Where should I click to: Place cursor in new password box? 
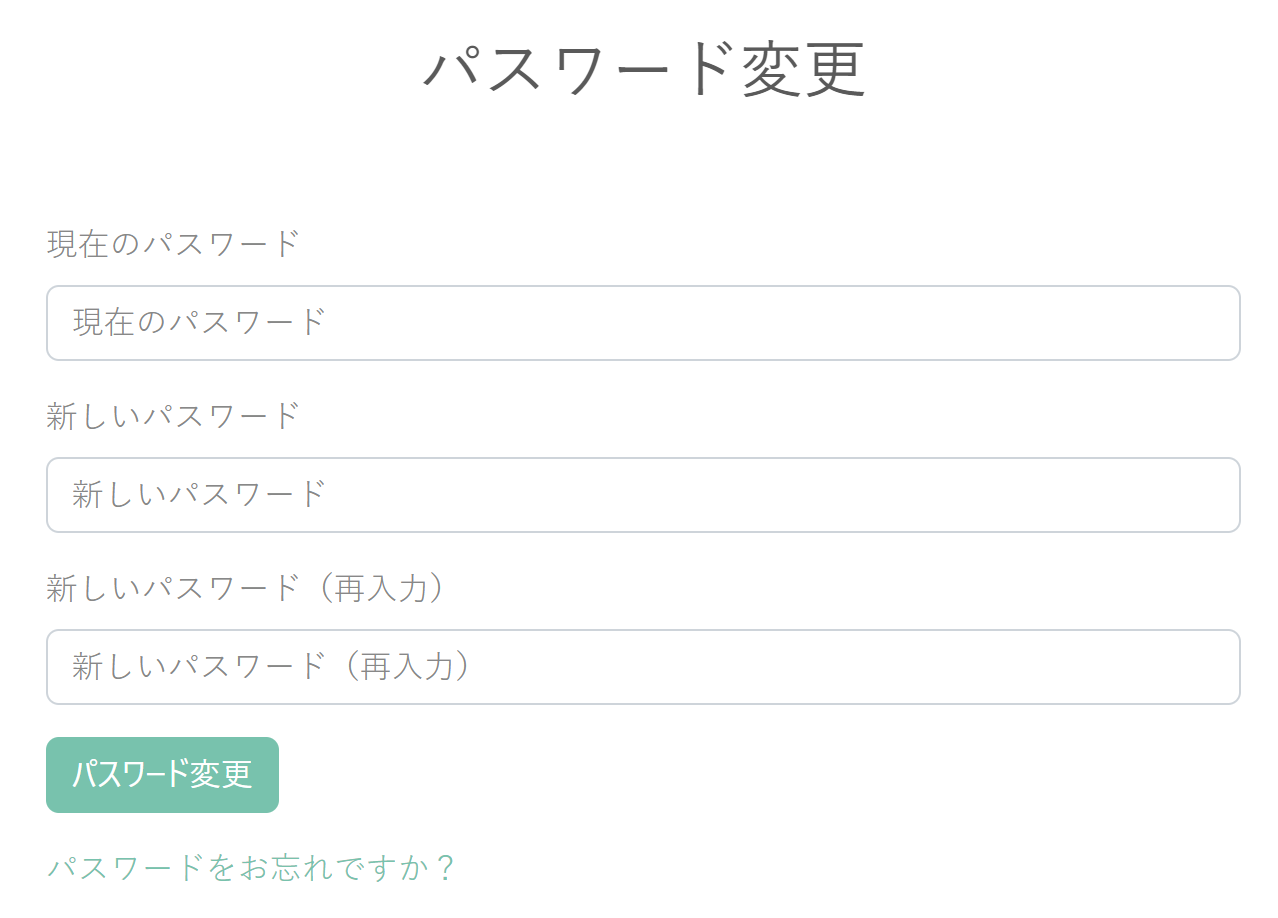pyautogui.click(x=642, y=495)
